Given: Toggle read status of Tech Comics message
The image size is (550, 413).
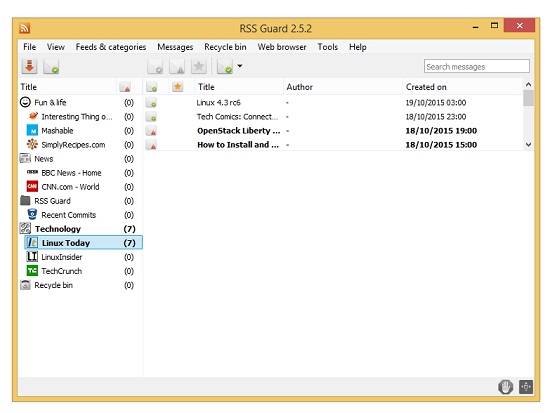Looking at the screenshot, I should pos(152,116).
